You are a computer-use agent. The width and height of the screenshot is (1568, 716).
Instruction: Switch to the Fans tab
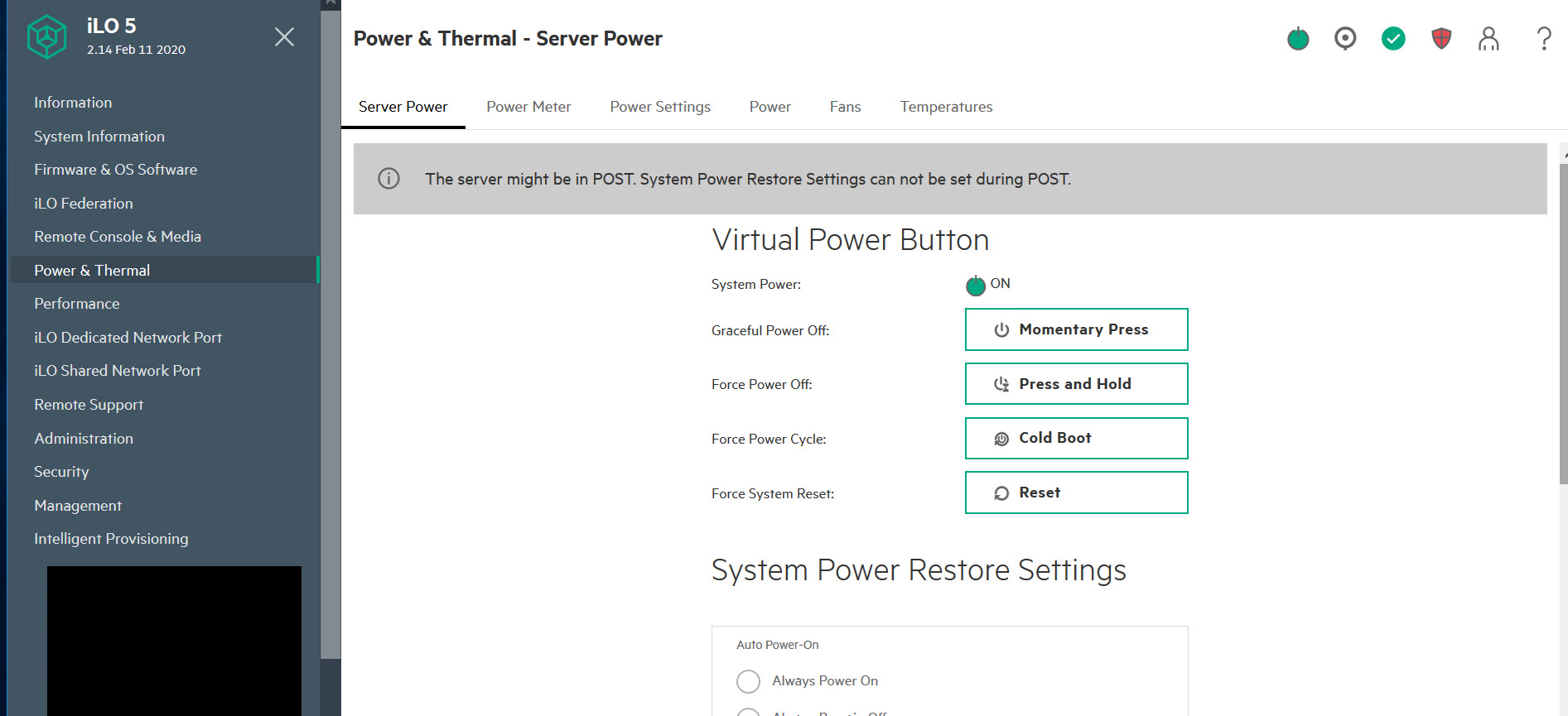click(845, 107)
